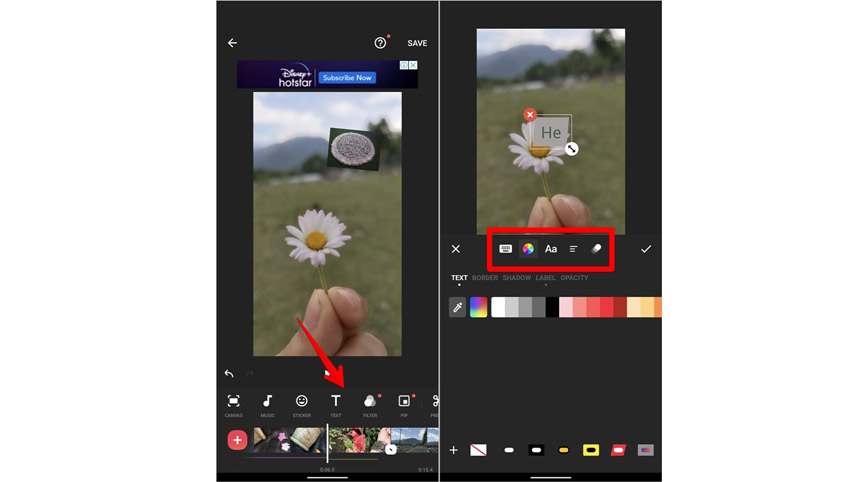Choose the black color swatch
Viewport: 856px width, 482px height.
pyautogui.click(x=552, y=307)
